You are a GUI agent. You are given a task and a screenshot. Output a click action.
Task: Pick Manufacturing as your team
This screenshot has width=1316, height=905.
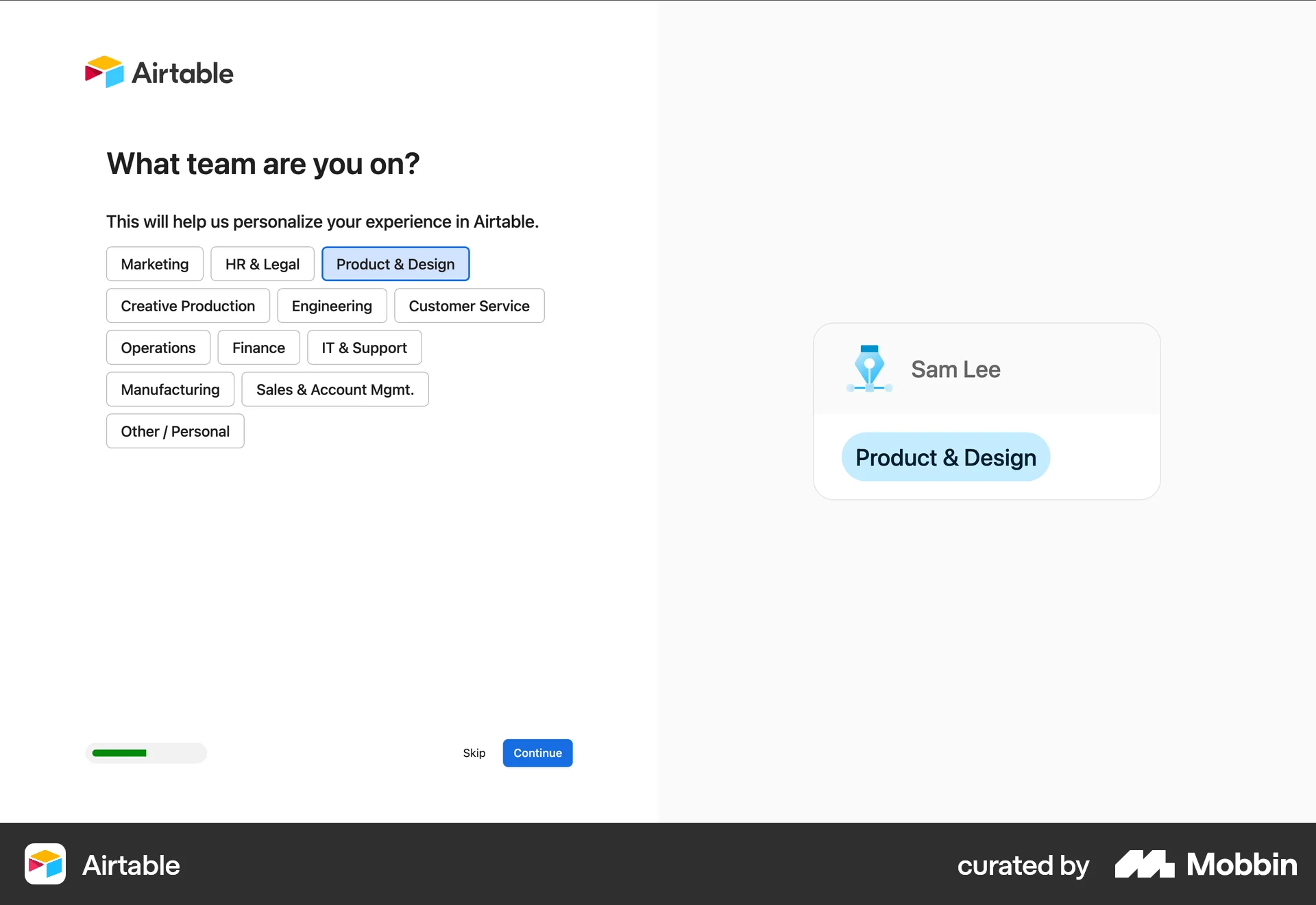pyautogui.click(x=170, y=389)
